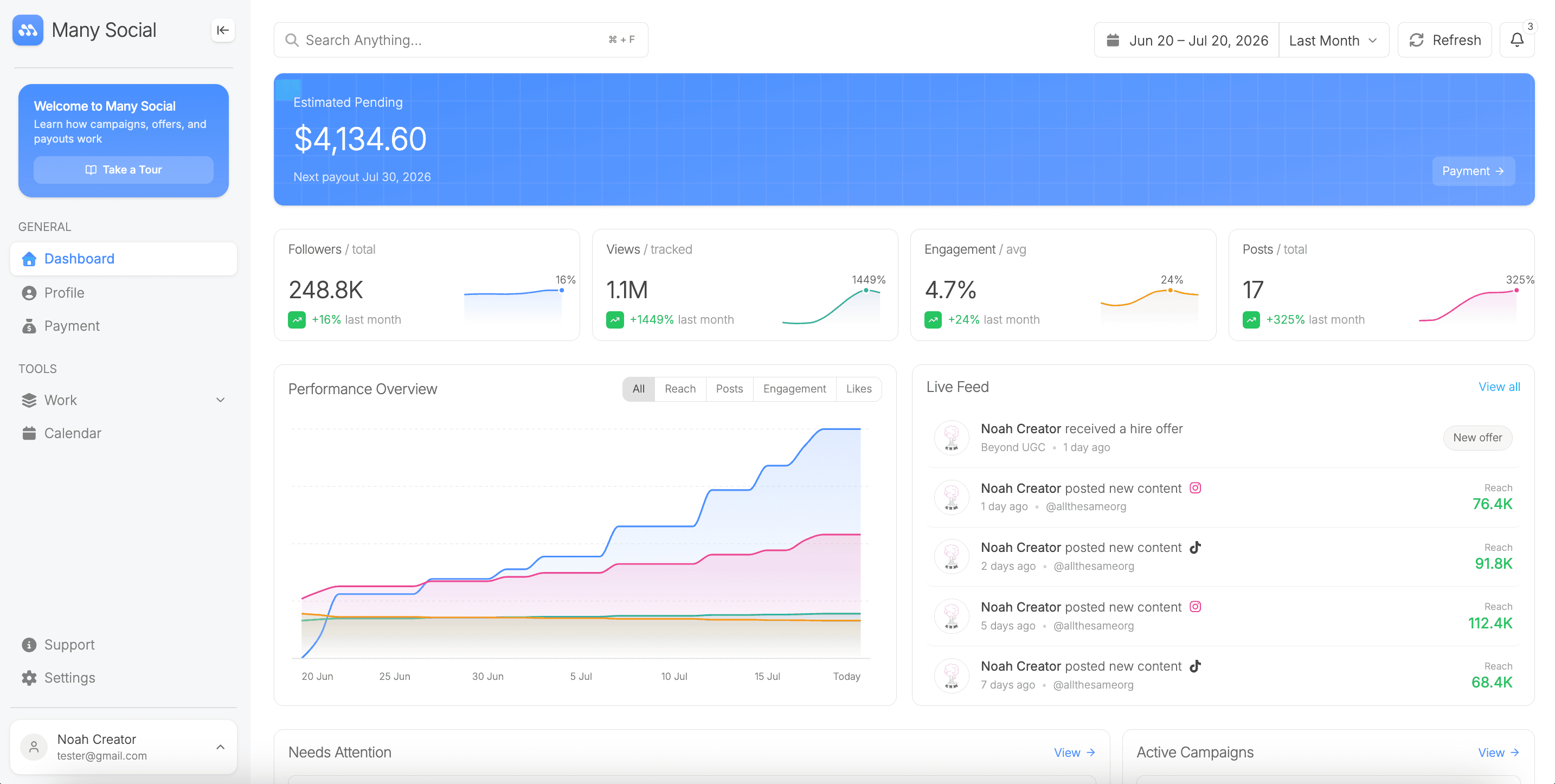Click the search magnifier icon

click(292, 41)
